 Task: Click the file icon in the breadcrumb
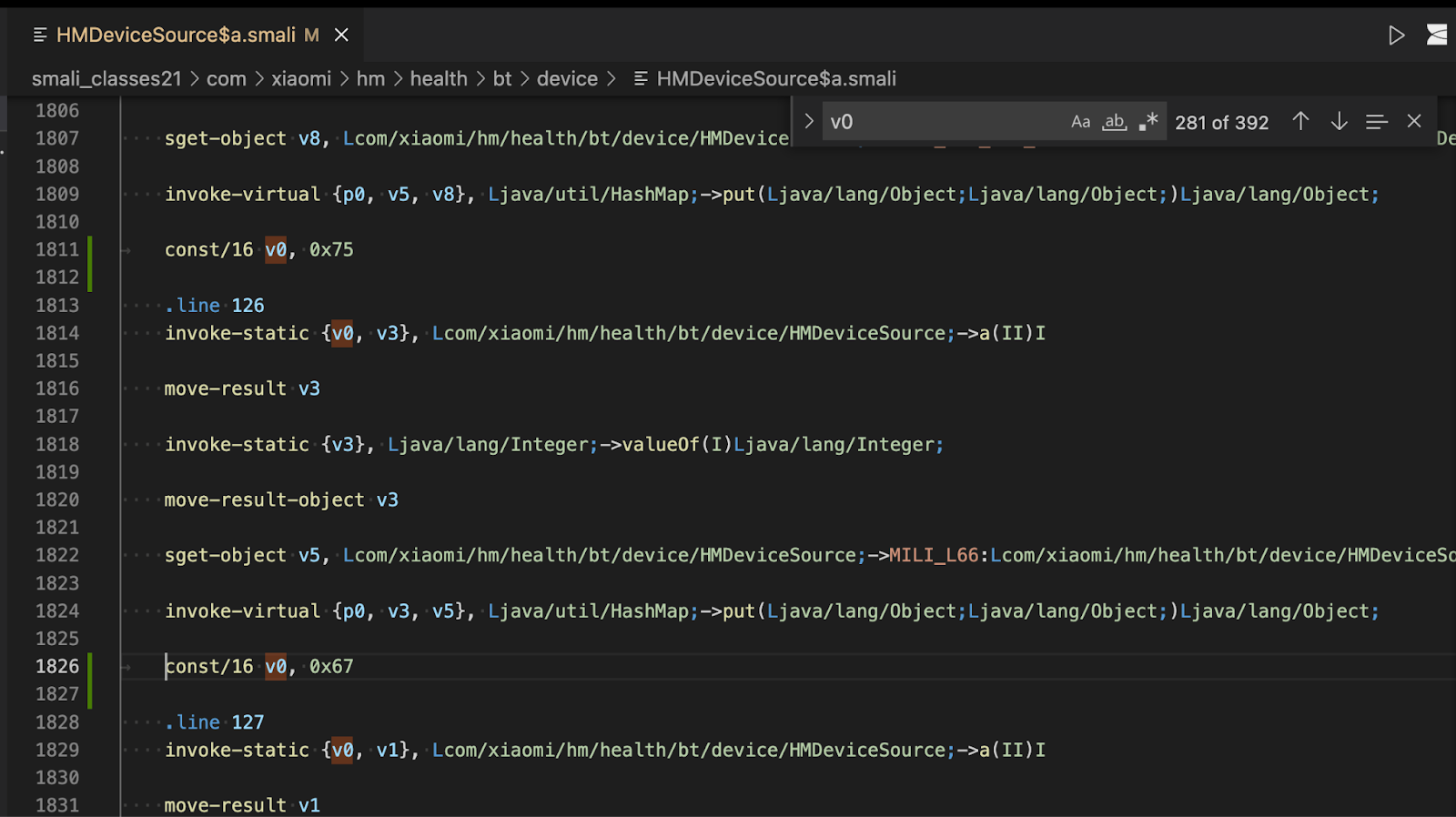[641, 79]
